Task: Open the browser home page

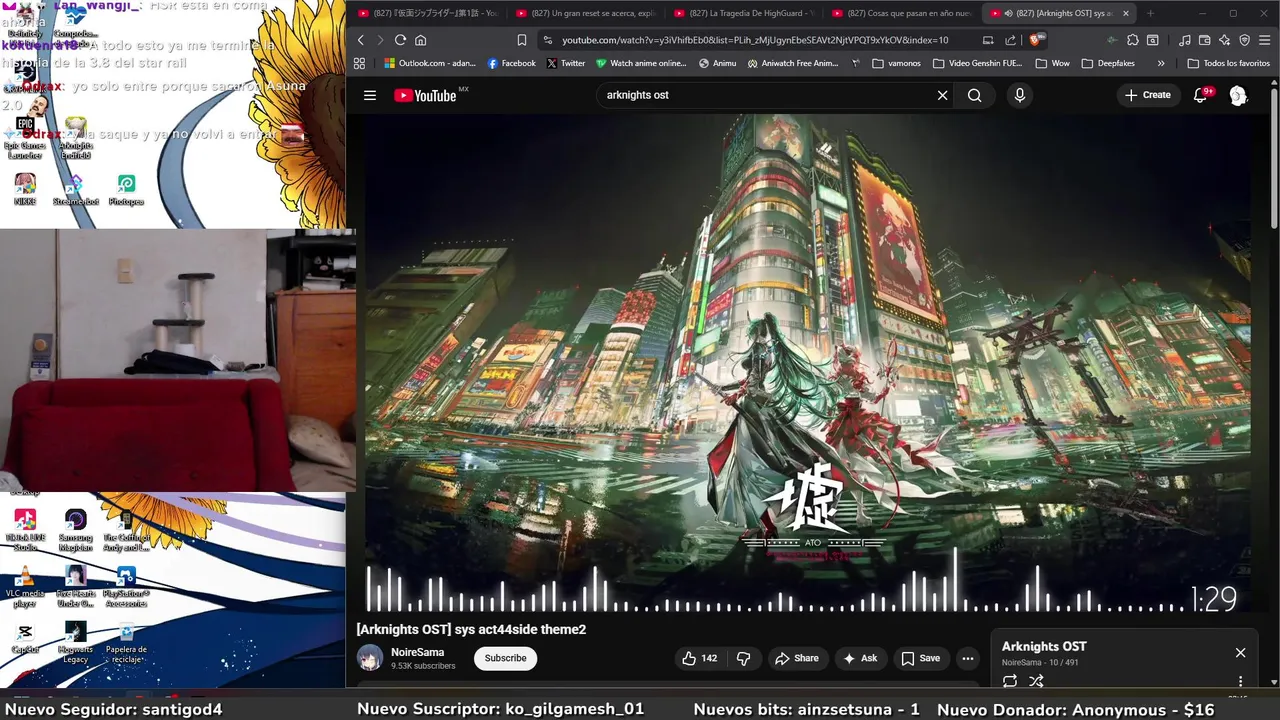Action: pos(420,40)
